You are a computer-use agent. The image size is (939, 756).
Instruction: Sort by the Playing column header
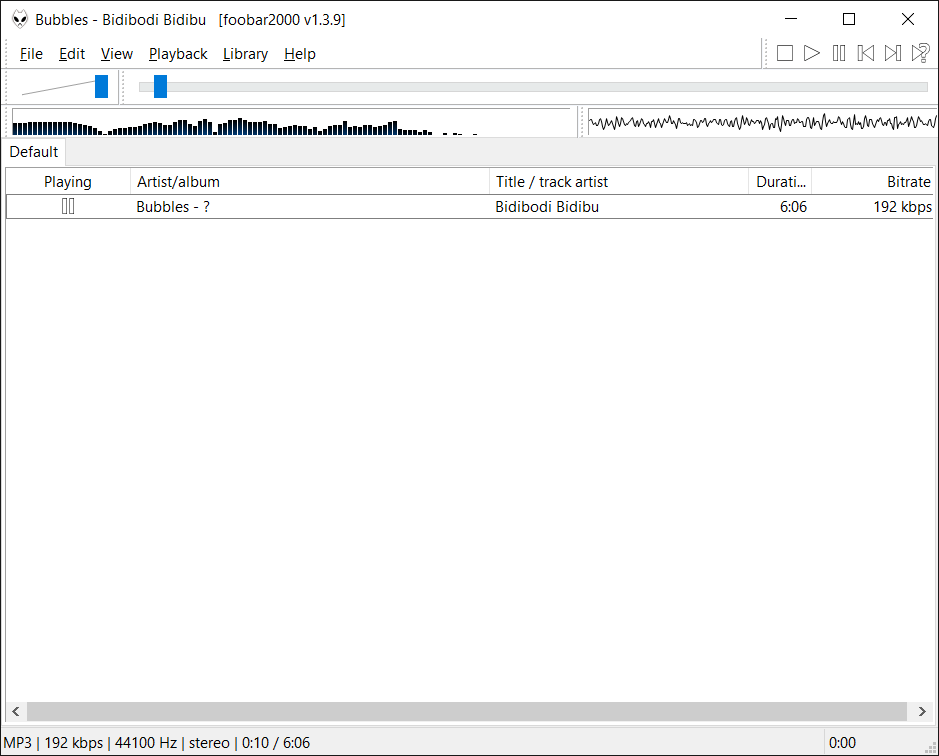68,182
